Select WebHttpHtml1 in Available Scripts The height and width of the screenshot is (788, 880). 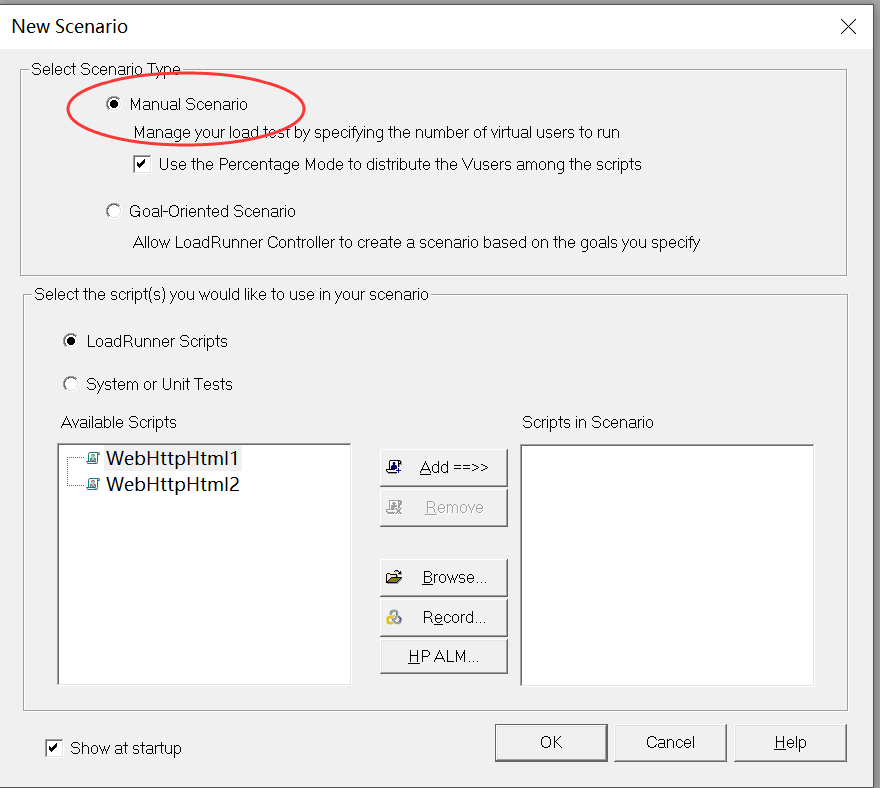point(172,458)
